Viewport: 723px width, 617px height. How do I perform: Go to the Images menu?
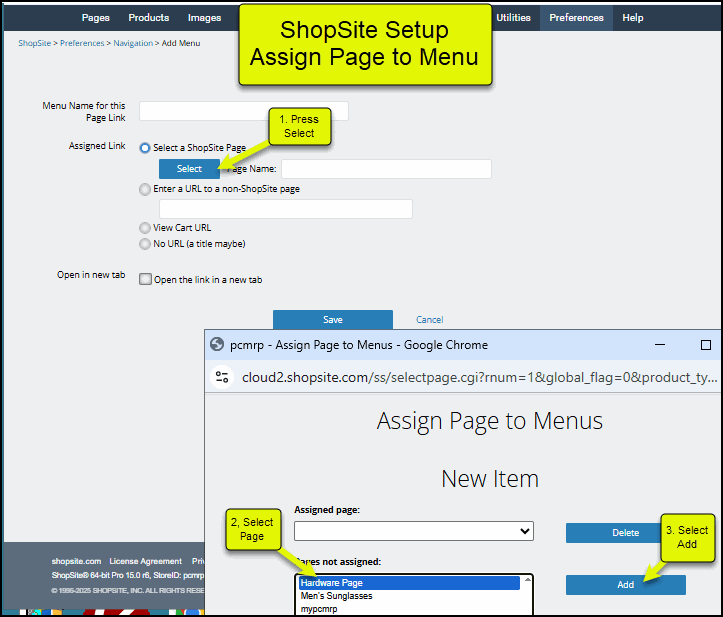click(x=204, y=18)
